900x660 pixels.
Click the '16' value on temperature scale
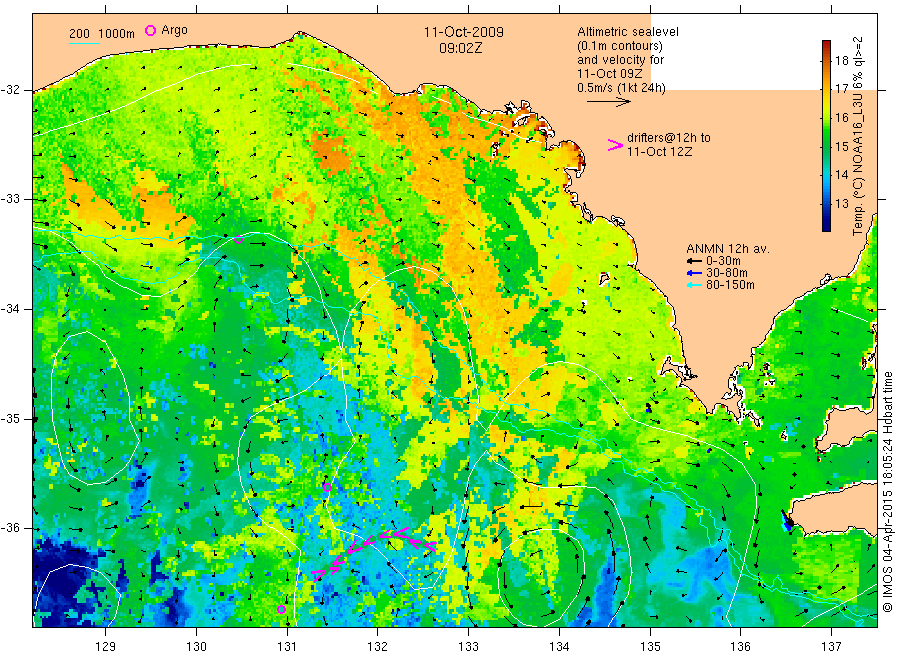841,118
